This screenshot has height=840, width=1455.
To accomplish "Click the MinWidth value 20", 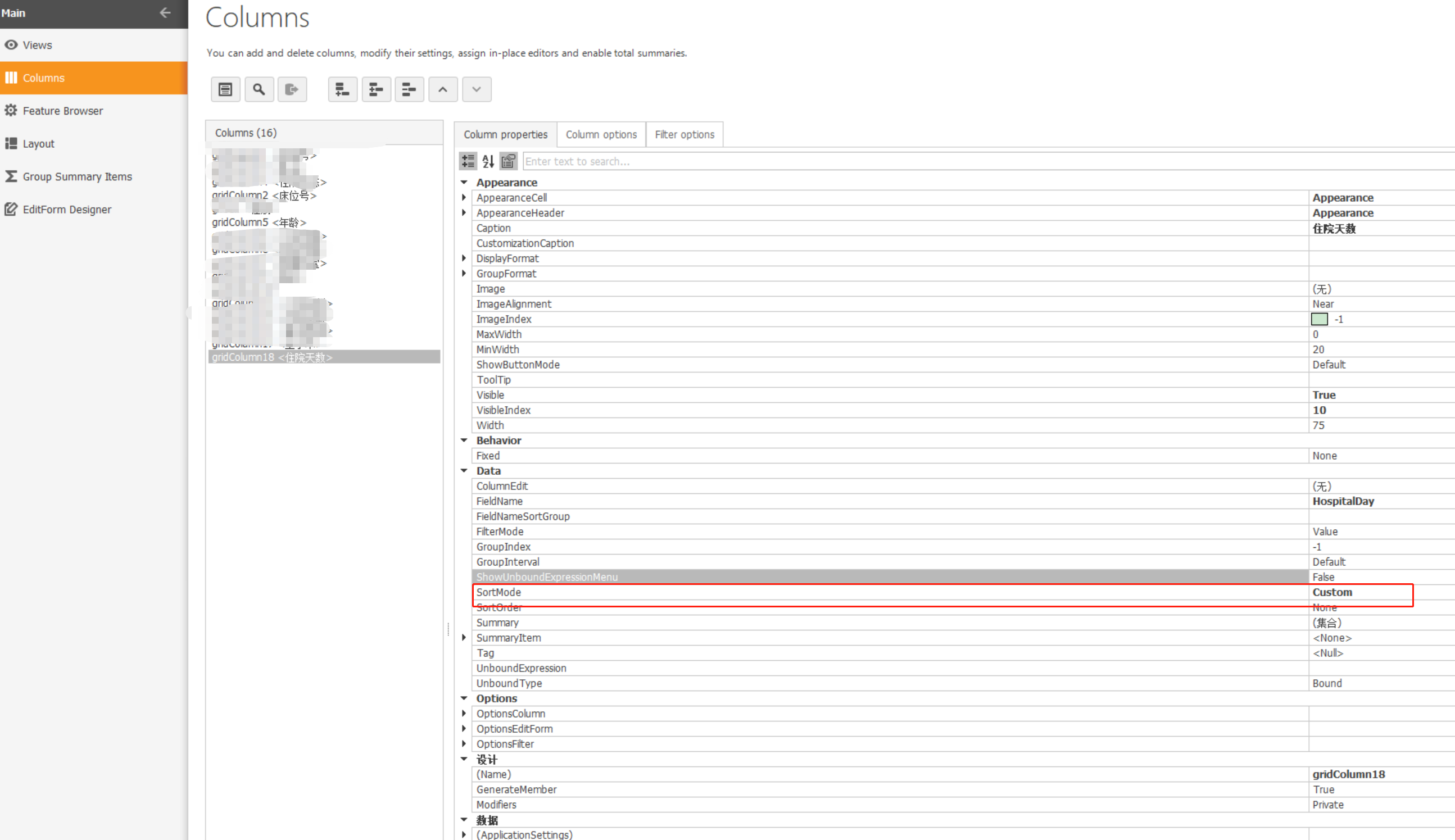I will (x=1318, y=349).
